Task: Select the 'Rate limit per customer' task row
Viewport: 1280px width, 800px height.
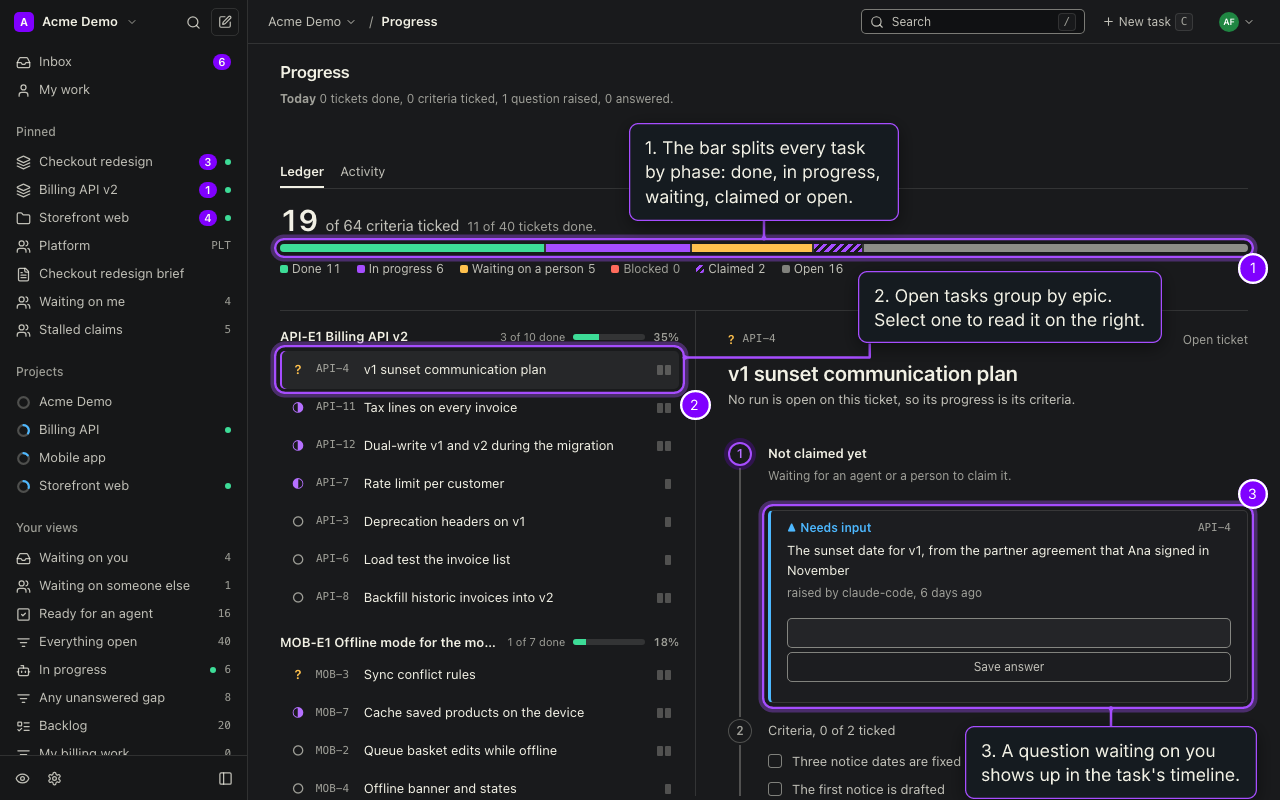Action: coord(480,484)
